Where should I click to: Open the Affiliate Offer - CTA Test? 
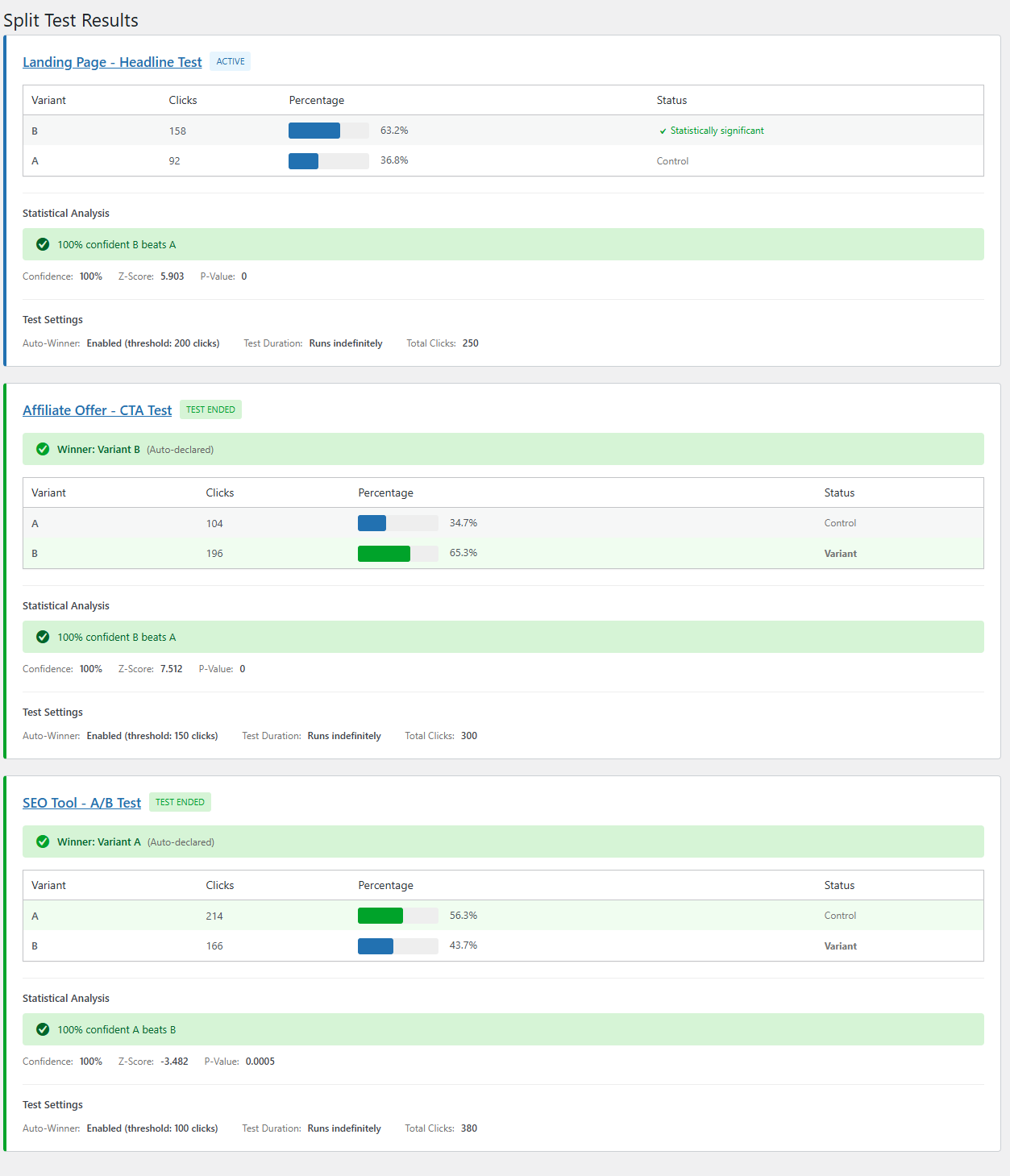pyautogui.click(x=97, y=410)
